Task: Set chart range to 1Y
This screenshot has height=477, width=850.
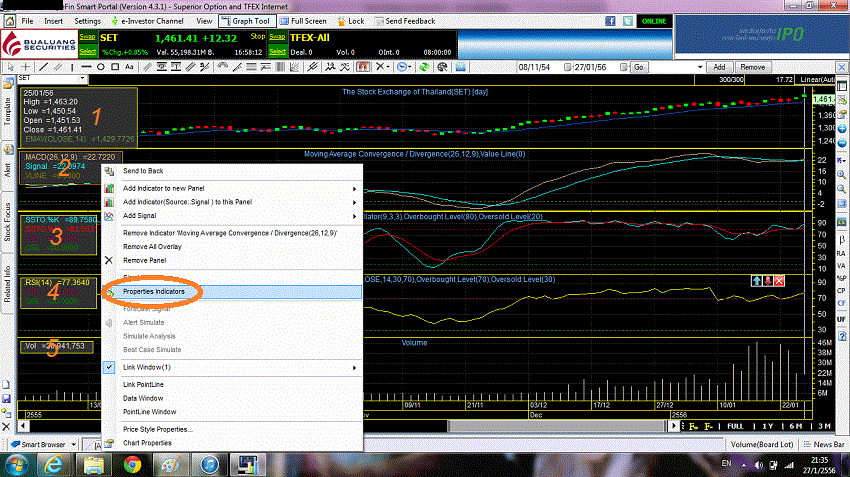Action: (x=768, y=427)
